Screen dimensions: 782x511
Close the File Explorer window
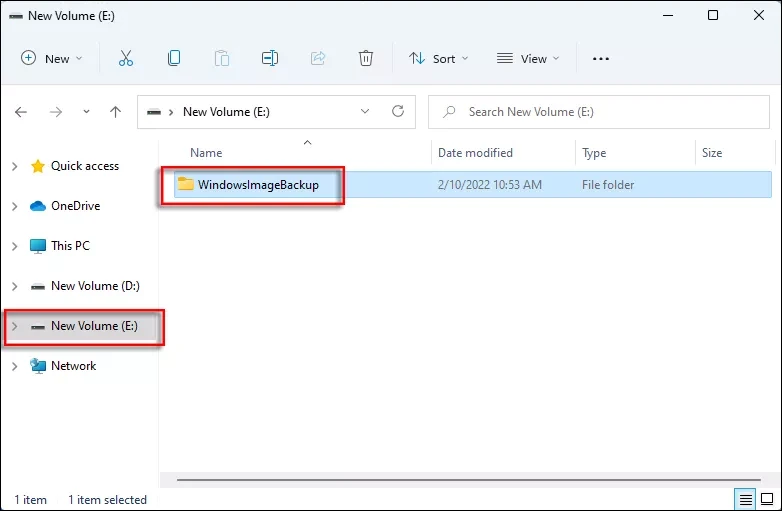pyautogui.click(x=759, y=15)
